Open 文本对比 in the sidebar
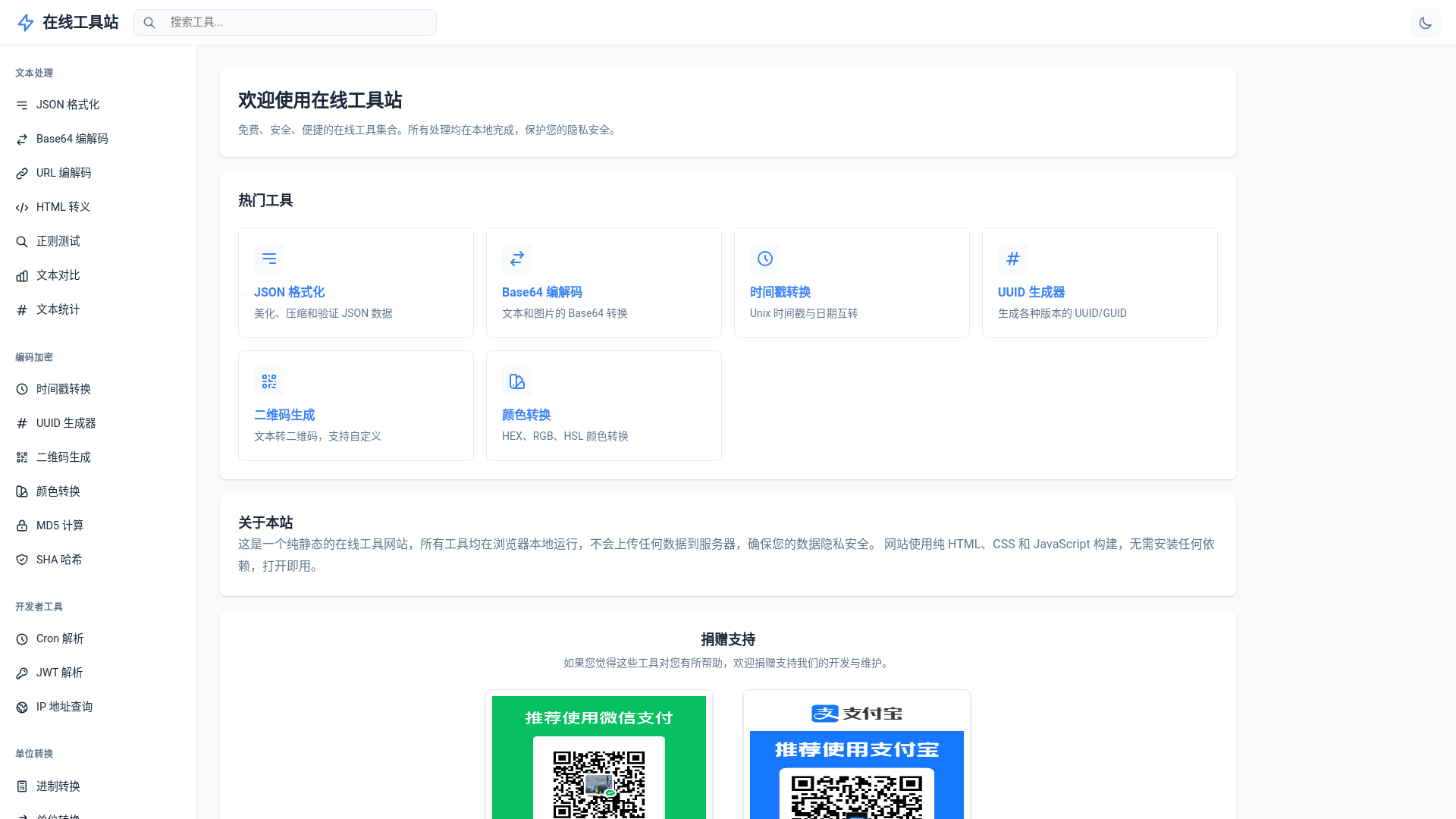Screen dimensions: 1456x819 click(x=99, y=275)
